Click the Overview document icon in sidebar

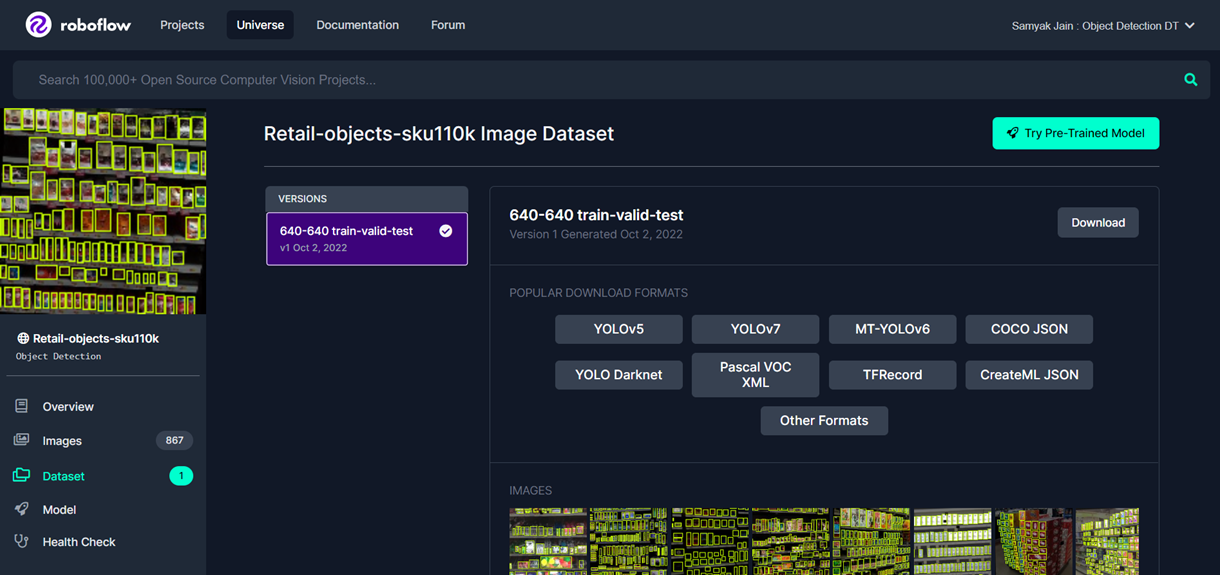pos(21,406)
